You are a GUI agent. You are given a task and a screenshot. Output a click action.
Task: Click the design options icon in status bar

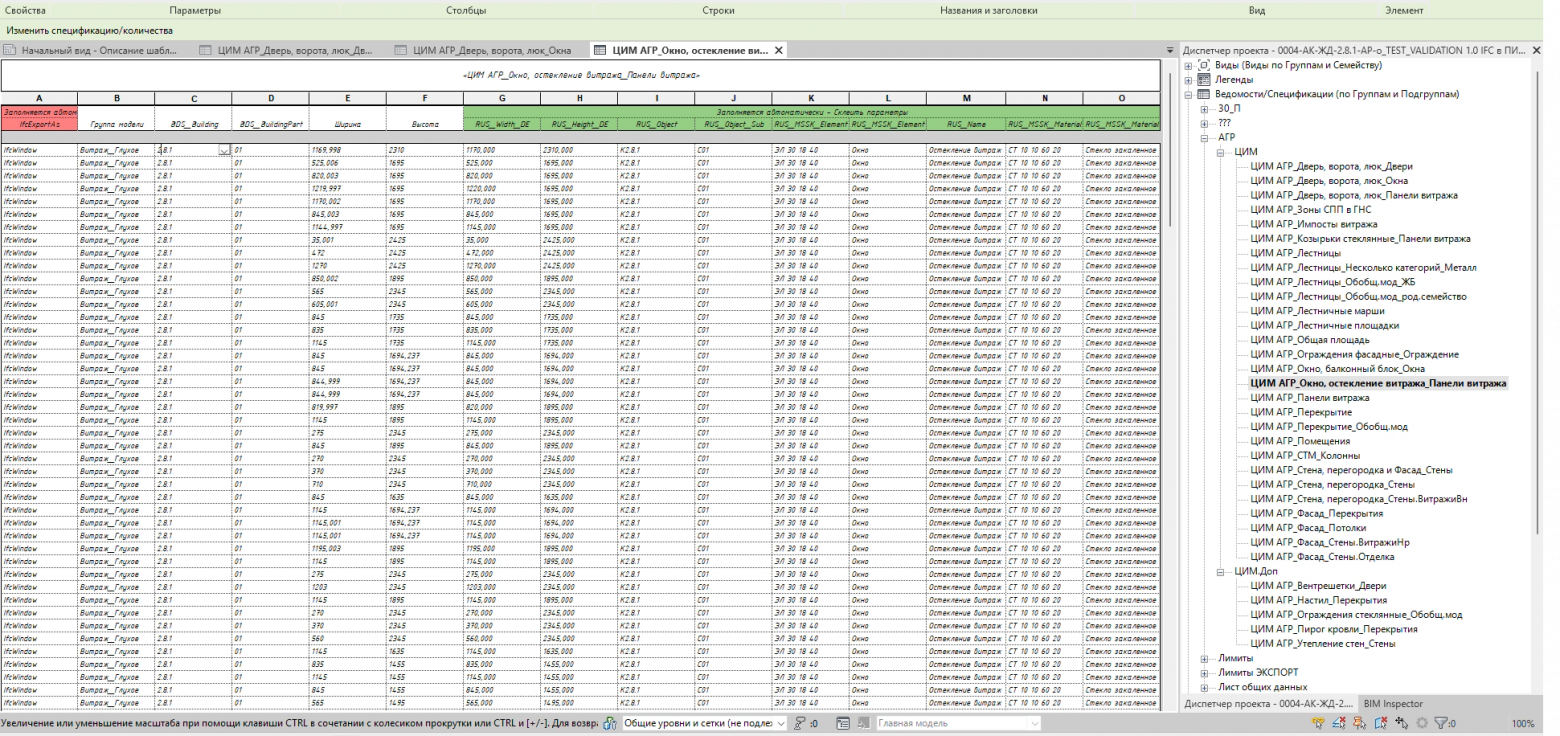click(843, 723)
